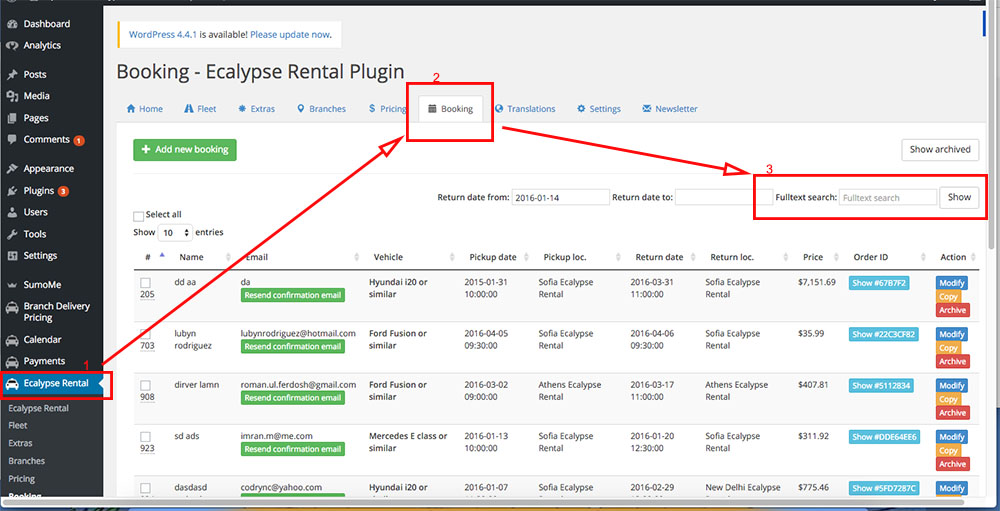Tick checkbox for booking 923
This screenshot has height=511, width=1000.
(x=145, y=436)
